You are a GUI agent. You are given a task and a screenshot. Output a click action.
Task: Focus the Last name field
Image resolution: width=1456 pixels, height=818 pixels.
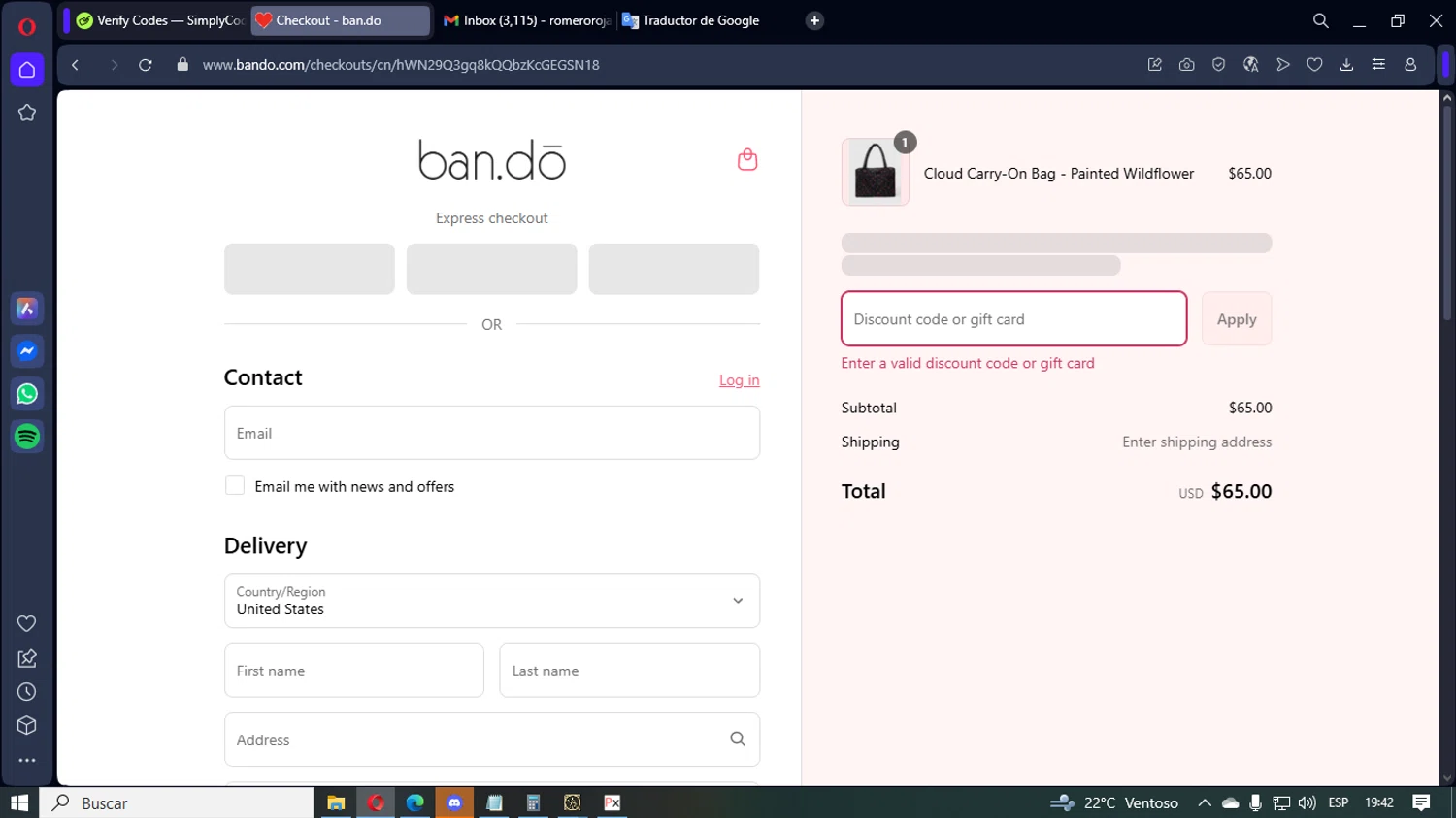[x=630, y=671]
